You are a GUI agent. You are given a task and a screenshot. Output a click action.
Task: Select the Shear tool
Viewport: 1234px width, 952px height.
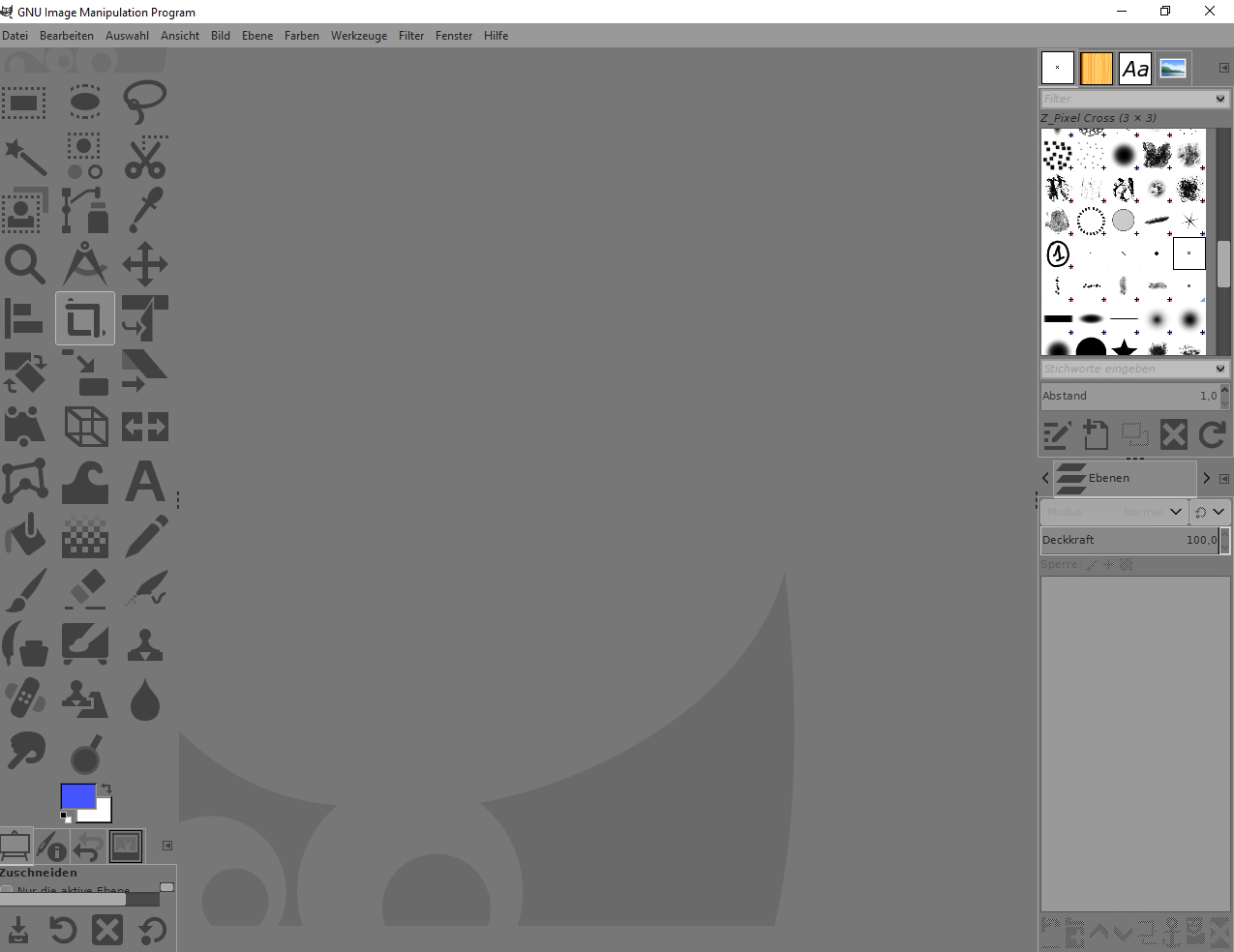[145, 372]
